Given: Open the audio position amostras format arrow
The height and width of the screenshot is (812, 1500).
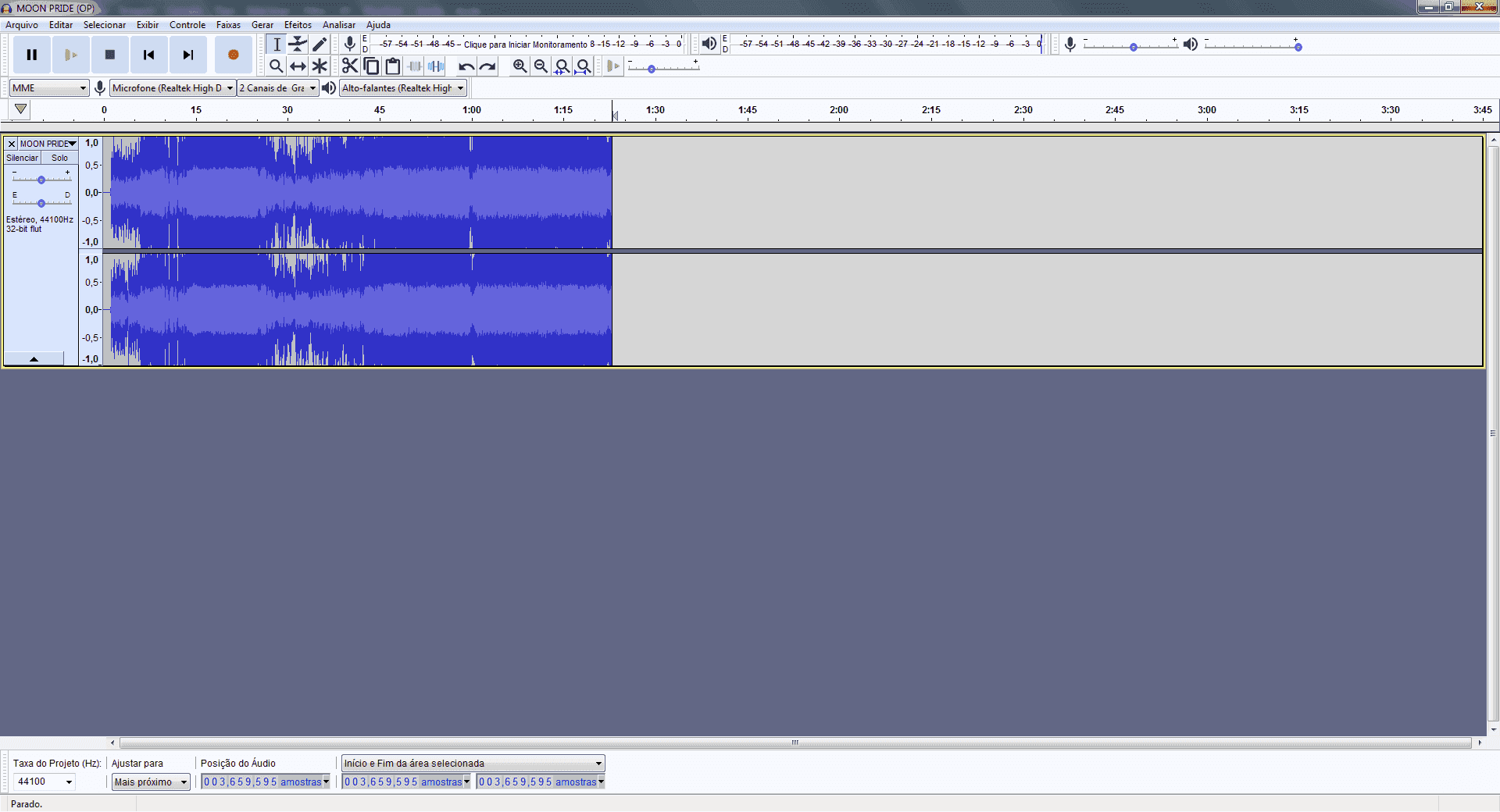Looking at the screenshot, I should [327, 782].
